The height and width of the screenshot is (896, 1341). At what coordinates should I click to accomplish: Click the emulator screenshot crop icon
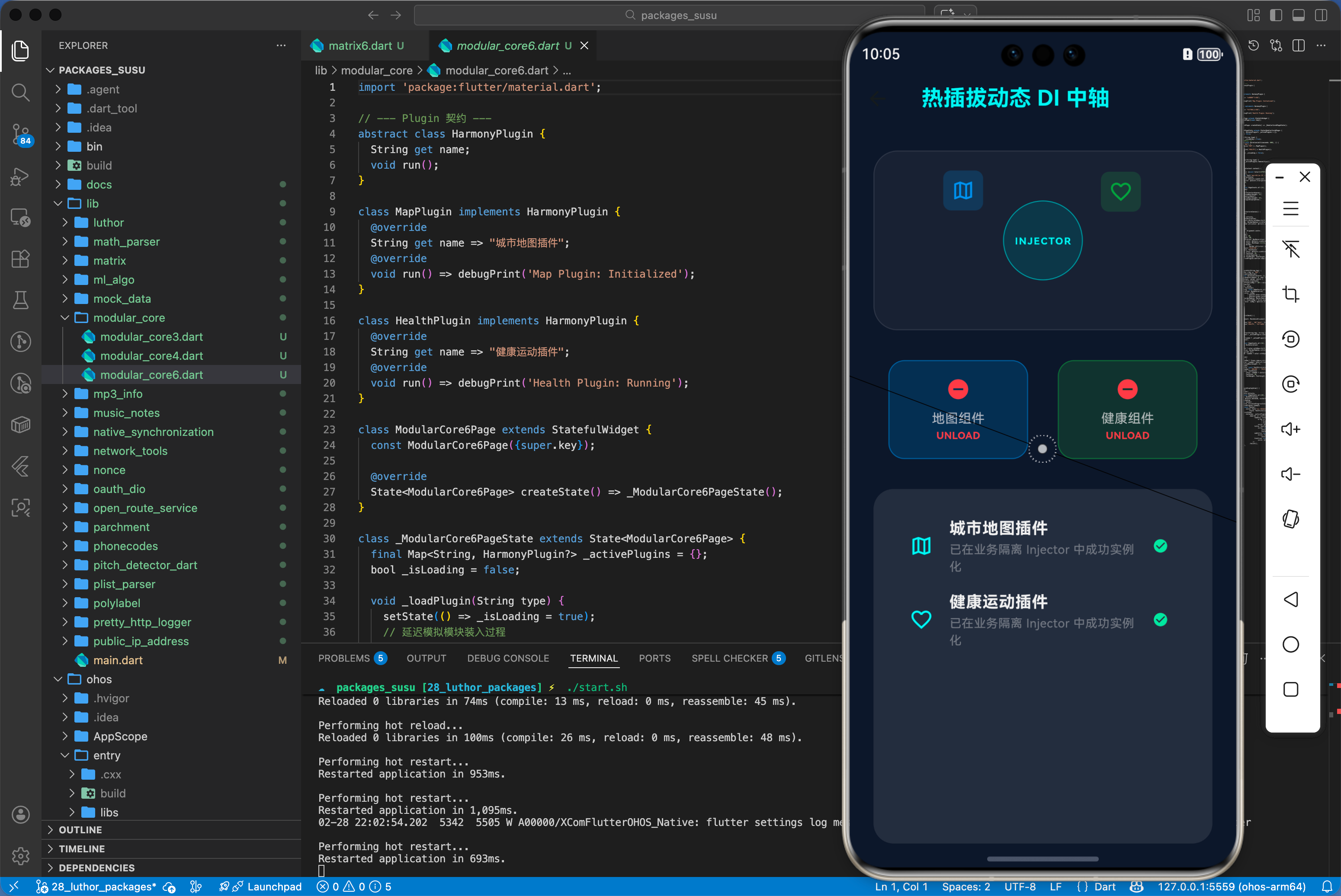pos(1290,294)
